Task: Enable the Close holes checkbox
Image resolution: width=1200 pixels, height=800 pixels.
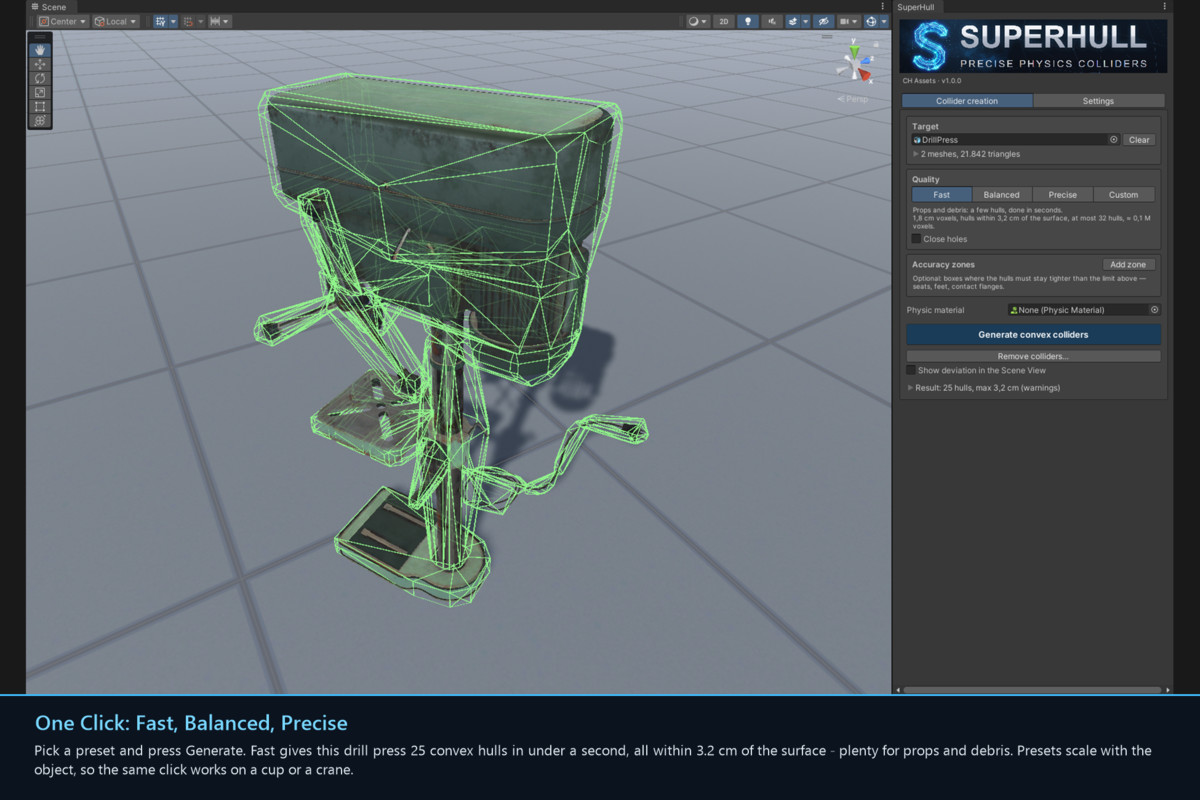Action: (916, 239)
